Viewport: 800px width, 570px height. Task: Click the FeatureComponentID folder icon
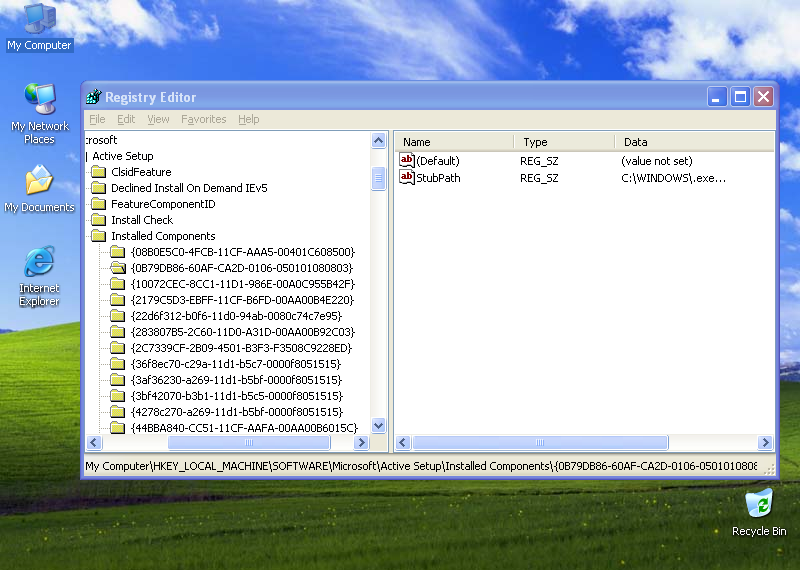pyautogui.click(x=98, y=204)
